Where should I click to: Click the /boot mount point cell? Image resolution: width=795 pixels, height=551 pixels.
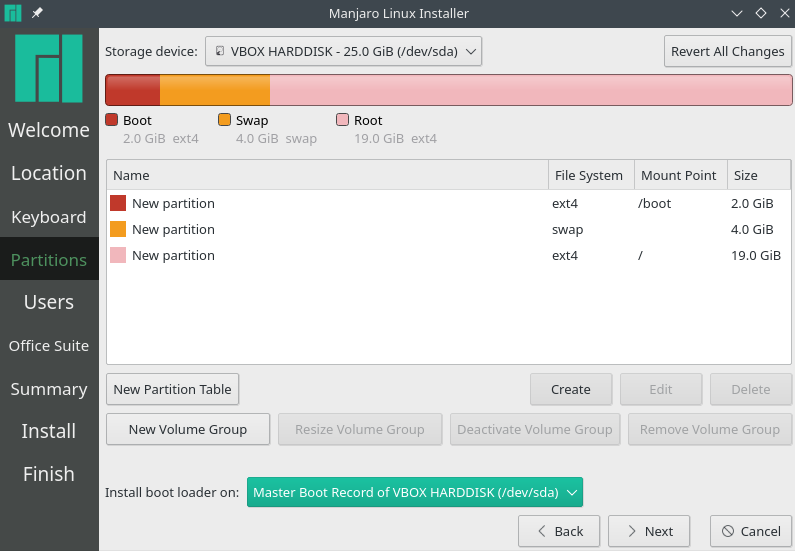pyautogui.click(x=655, y=203)
